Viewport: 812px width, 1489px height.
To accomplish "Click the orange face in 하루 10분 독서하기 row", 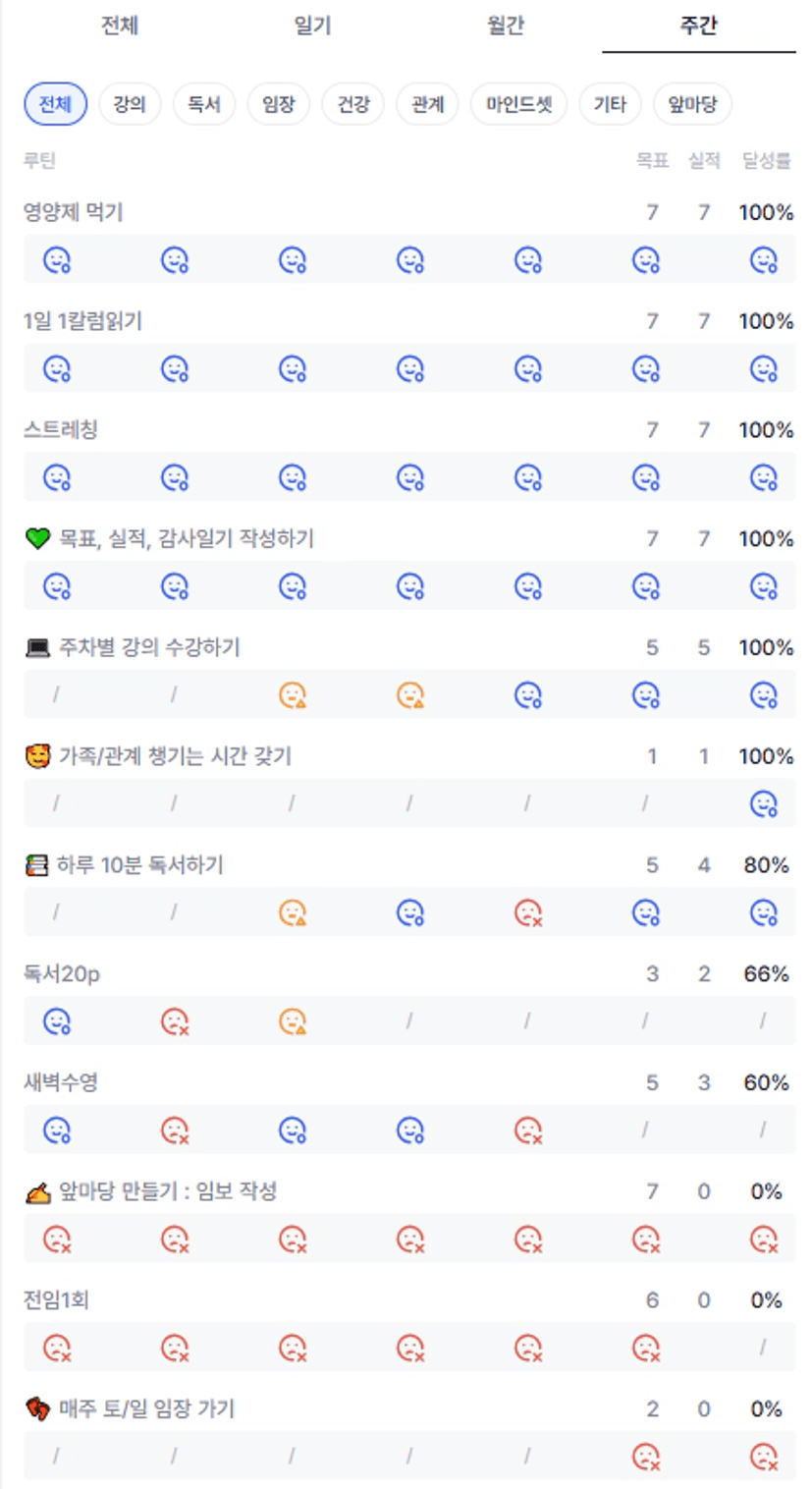I will 293,913.
